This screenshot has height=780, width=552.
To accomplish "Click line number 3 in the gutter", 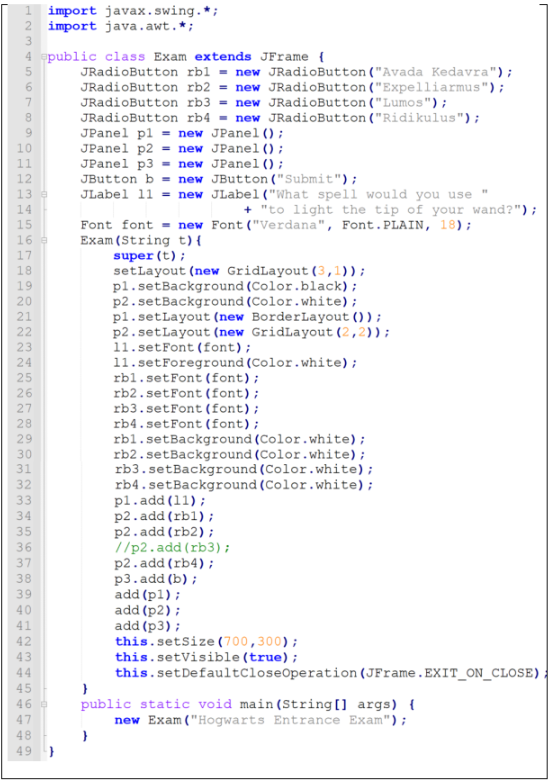I will pyautogui.click(x=28, y=41).
